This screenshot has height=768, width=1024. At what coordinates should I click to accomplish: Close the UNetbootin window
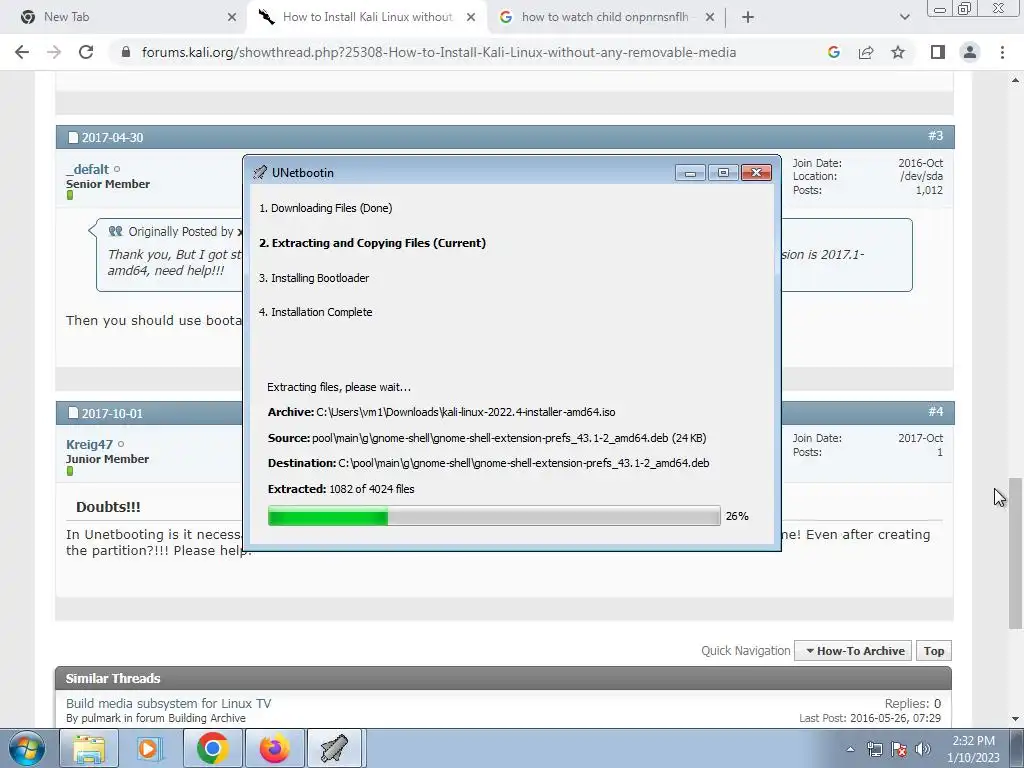click(x=756, y=172)
